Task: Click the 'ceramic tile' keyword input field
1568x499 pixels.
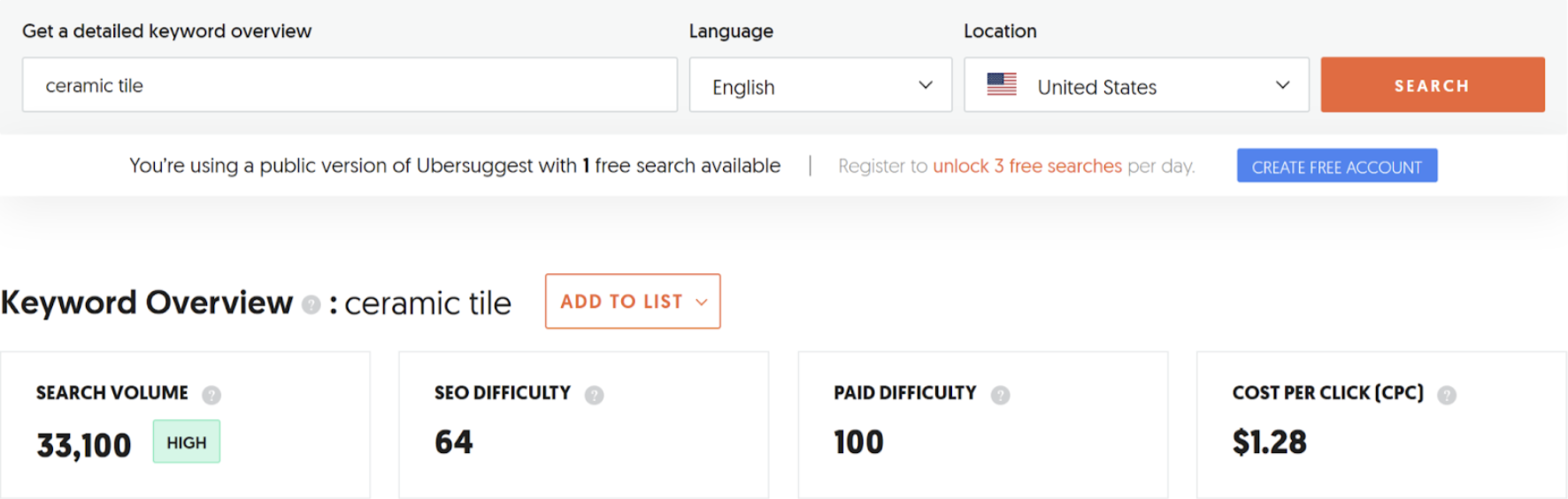Action: [x=350, y=86]
